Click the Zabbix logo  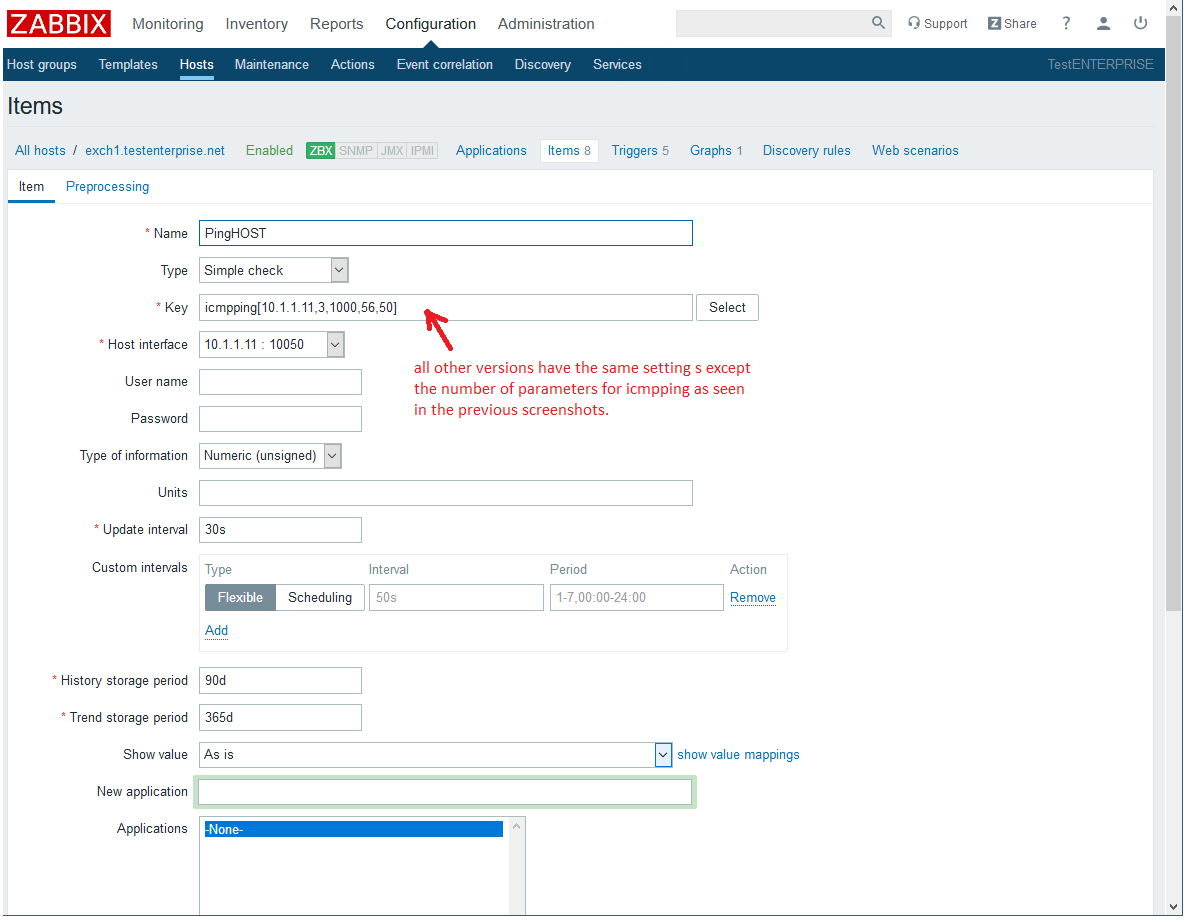tap(59, 23)
